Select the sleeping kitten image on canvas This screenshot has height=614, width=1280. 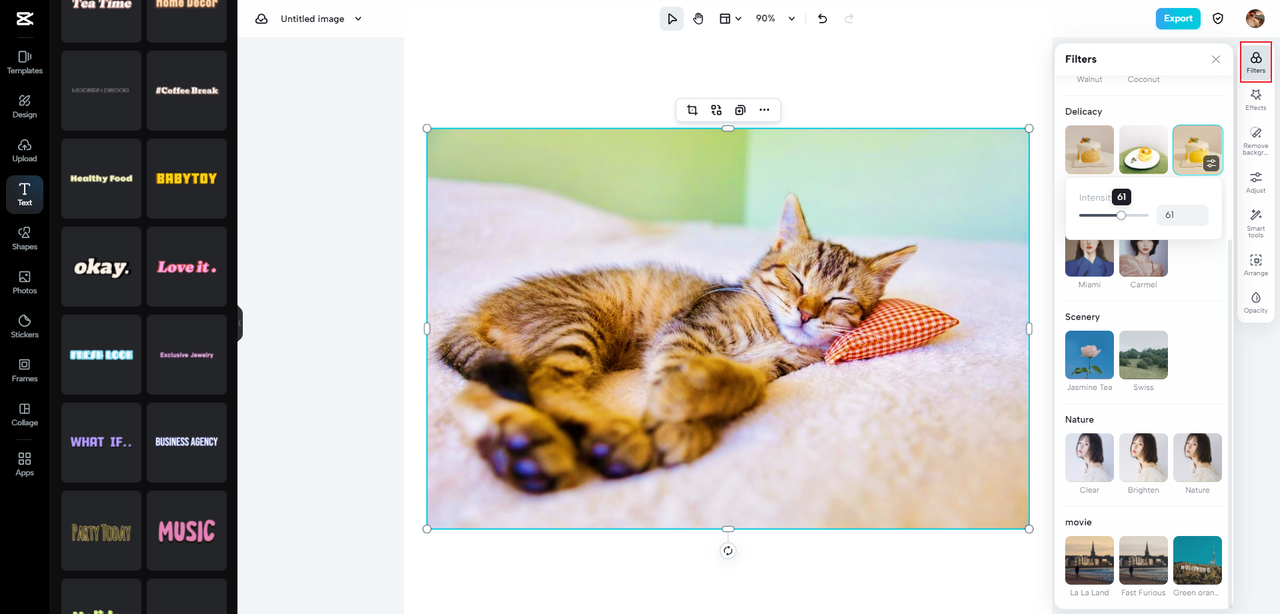coord(728,328)
